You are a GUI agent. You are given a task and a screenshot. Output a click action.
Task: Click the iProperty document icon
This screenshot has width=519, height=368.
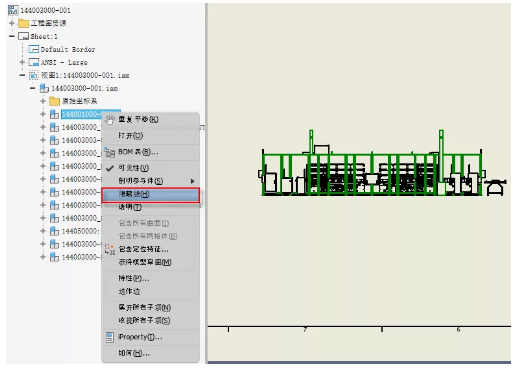tap(110, 337)
